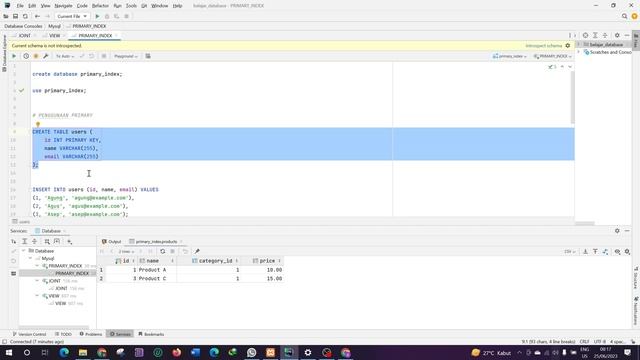The width and height of the screenshot is (640, 360).
Task: Open the 2 rows page size dropdown
Action: point(126,251)
